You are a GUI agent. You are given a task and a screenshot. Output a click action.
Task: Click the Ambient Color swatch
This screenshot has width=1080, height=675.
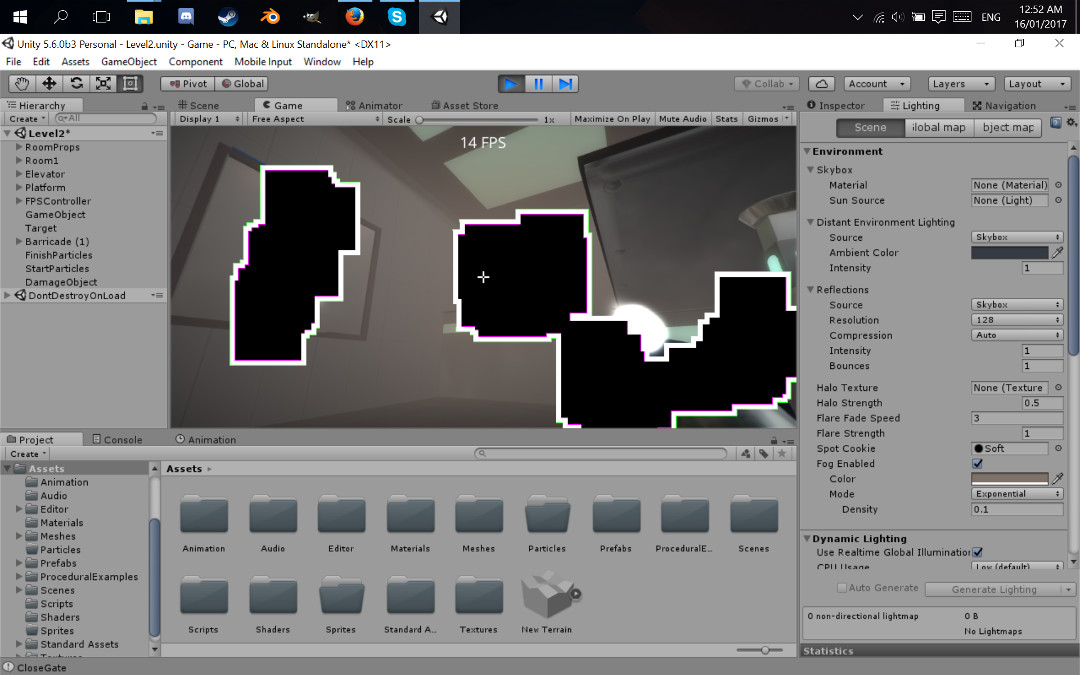(1009, 253)
